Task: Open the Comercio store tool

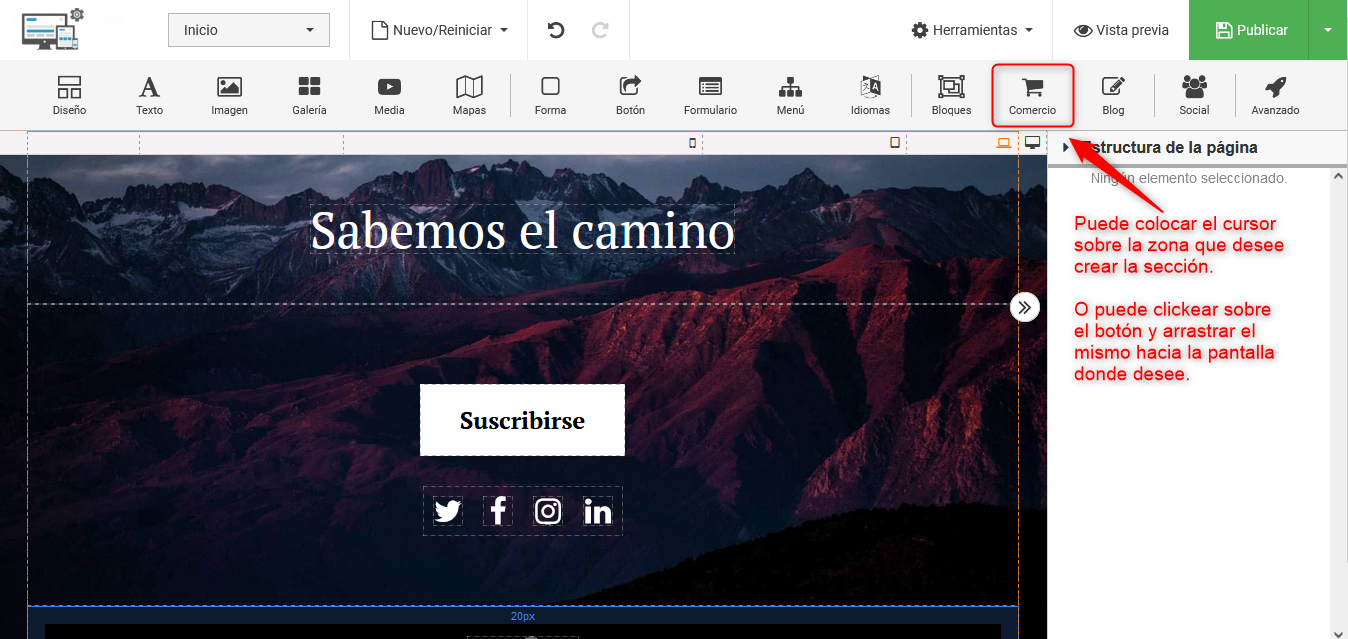Action: [x=1032, y=96]
